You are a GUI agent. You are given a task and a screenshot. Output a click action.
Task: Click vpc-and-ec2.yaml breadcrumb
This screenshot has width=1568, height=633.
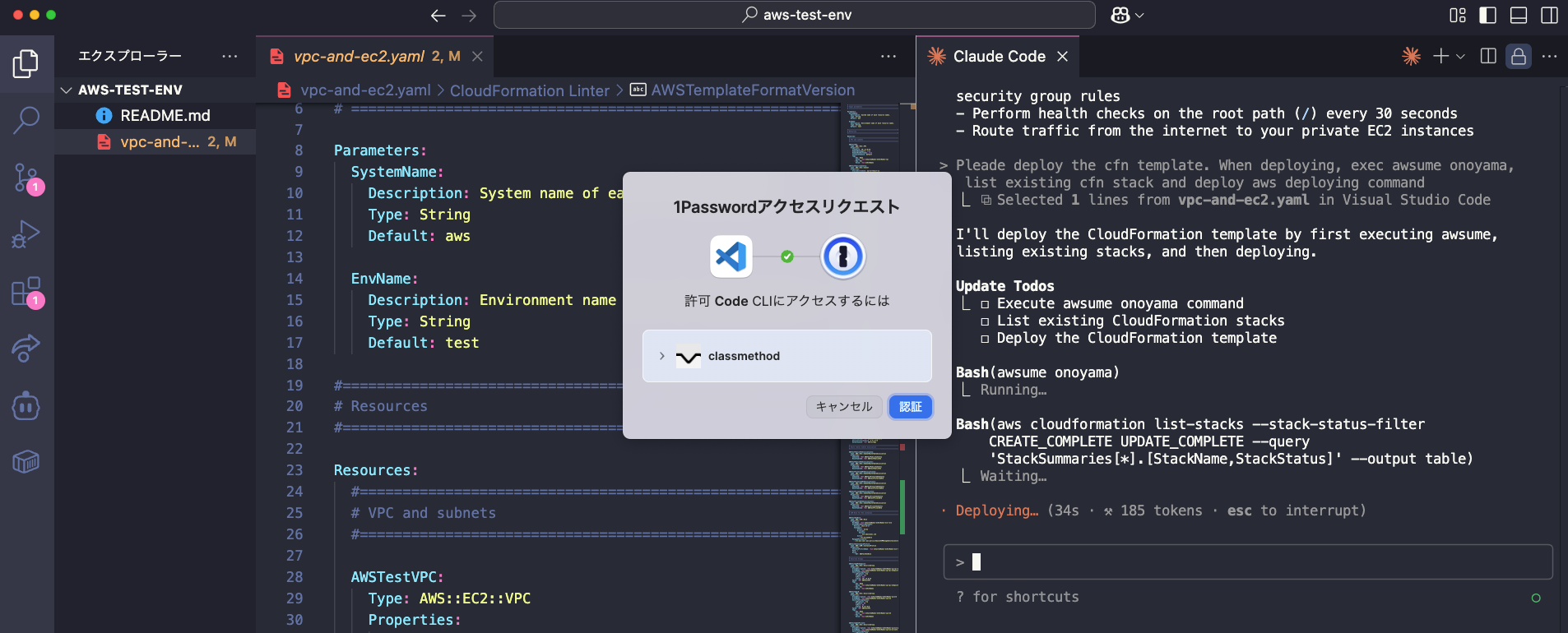pos(365,90)
